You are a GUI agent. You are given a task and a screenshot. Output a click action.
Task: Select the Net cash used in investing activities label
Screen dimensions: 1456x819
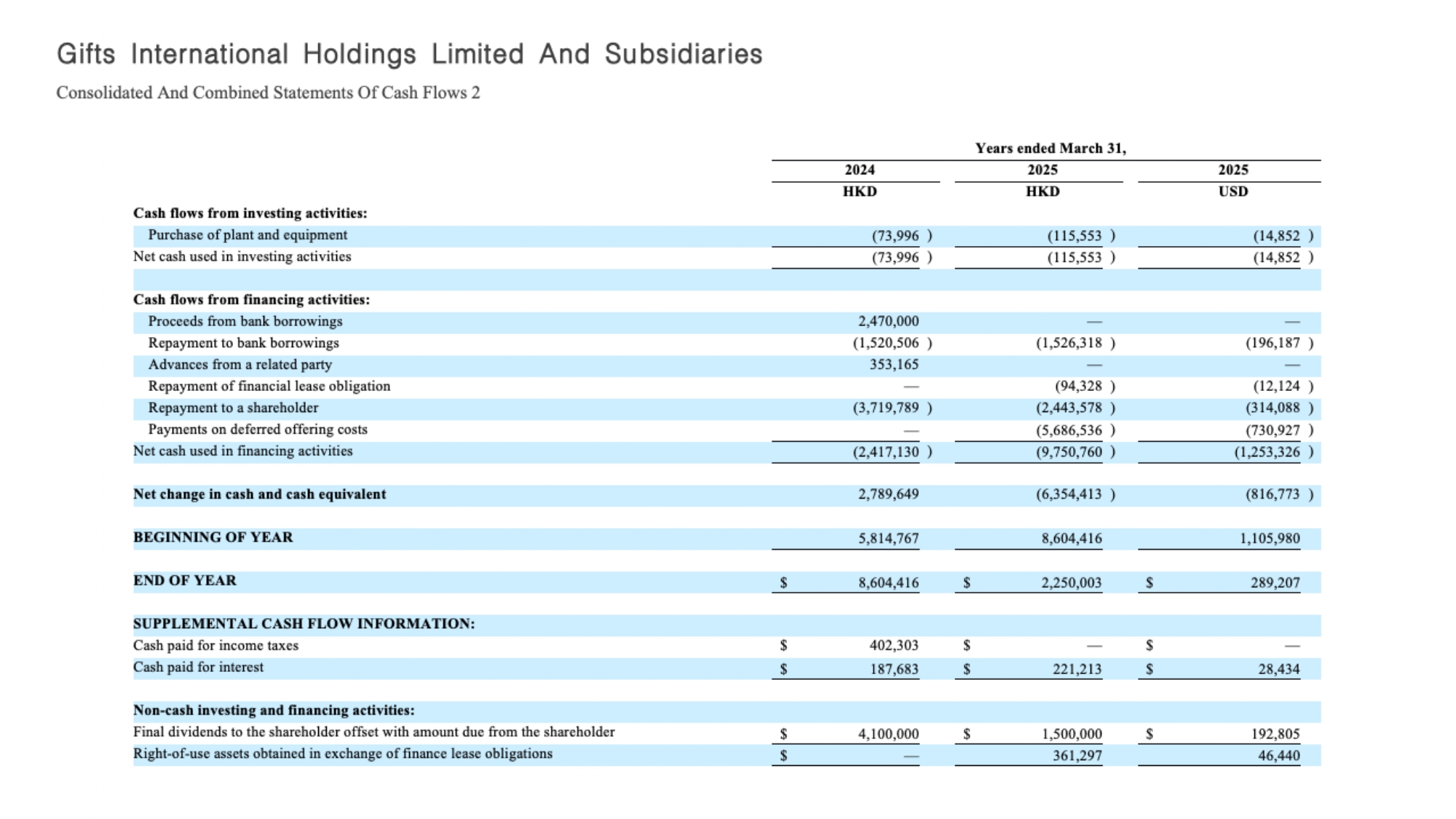tap(242, 257)
